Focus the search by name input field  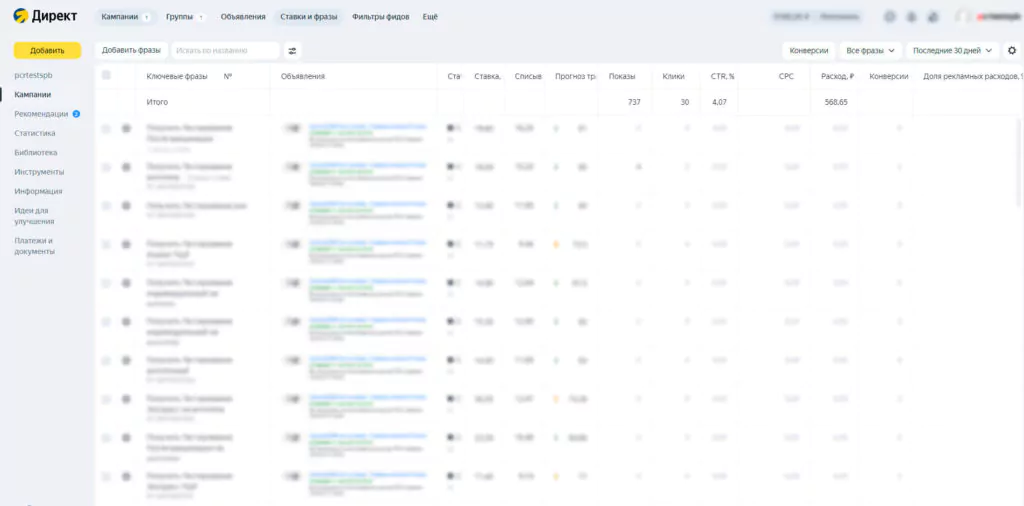point(225,50)
